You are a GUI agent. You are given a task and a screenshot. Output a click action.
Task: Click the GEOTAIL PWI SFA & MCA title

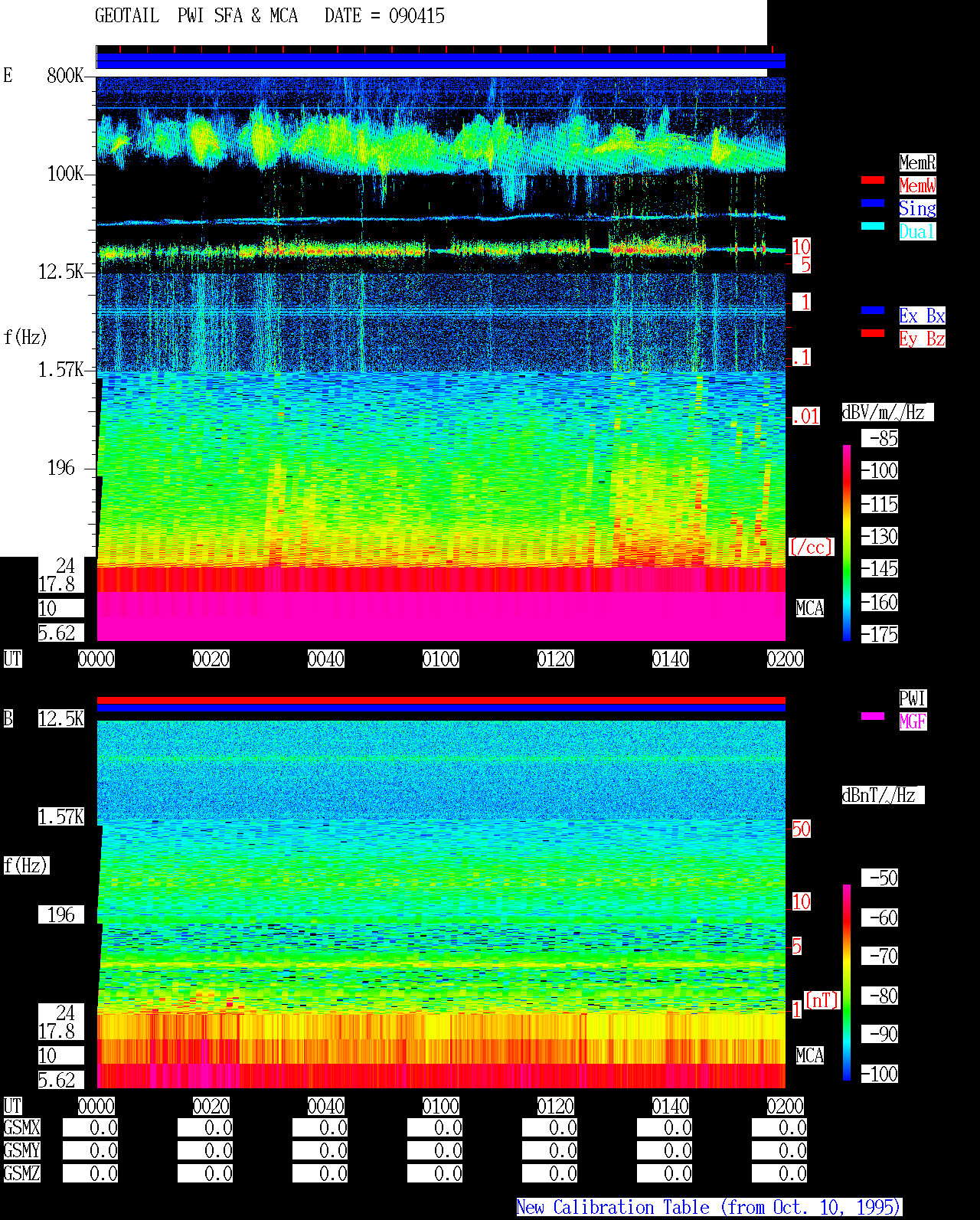tap(197, 15)
